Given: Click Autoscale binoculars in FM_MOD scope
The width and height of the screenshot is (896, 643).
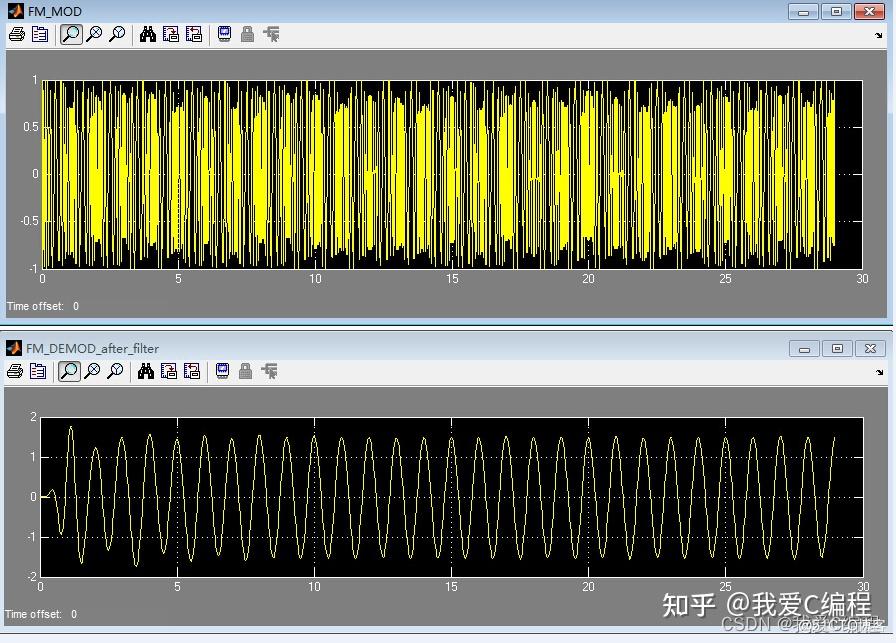Looking at the screenshot, I should 147,34.
